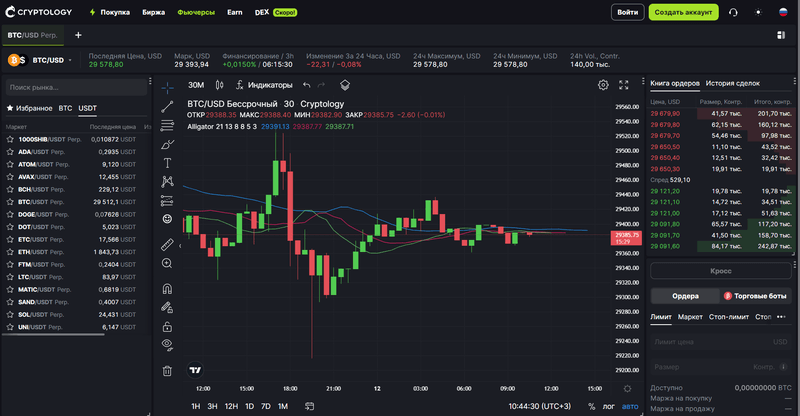Set chart range to 1M
Screen dimensions: 800x416
click(283, 406)
